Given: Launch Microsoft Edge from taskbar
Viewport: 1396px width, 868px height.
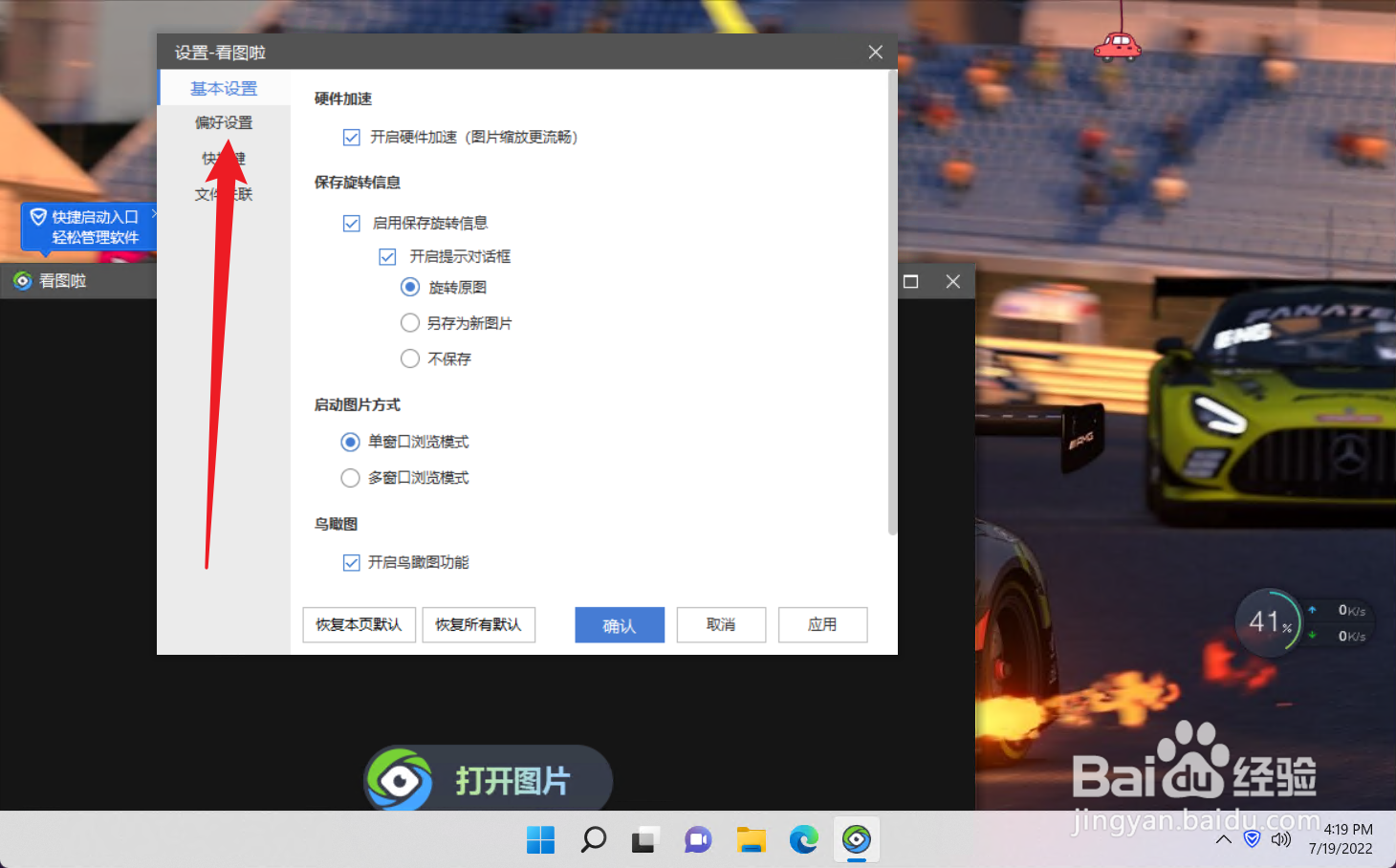Looking at the screenshot, I should tap(803, 840).
